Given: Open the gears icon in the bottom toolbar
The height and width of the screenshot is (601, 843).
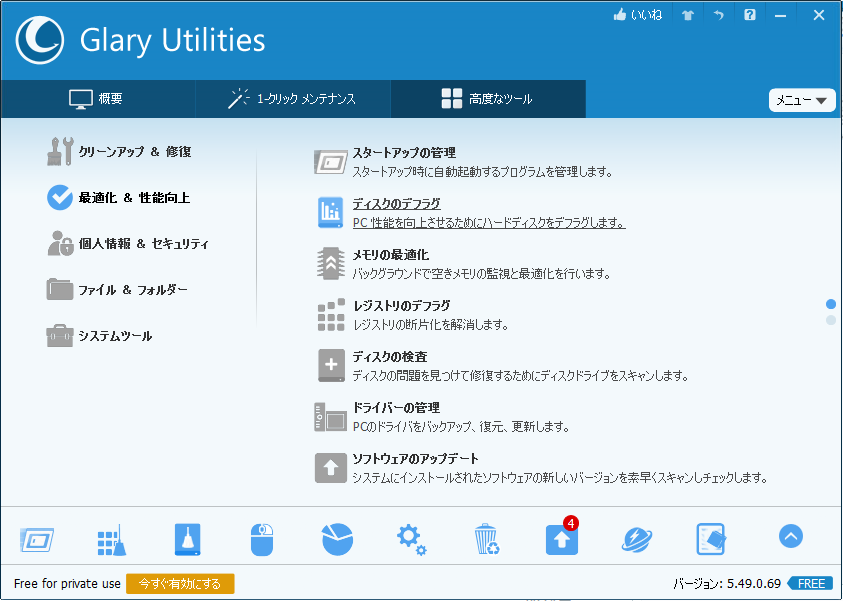Looking at the screenshot, I should 412,540.
